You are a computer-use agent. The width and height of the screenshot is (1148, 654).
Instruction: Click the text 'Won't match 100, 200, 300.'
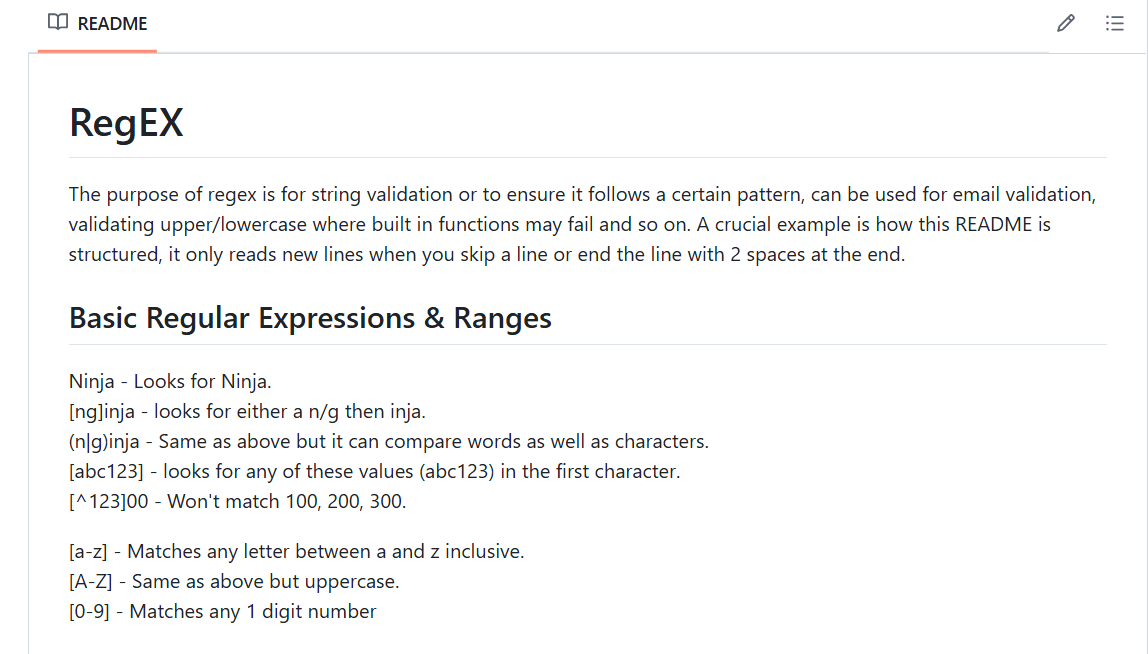click(x=287, y=501)
